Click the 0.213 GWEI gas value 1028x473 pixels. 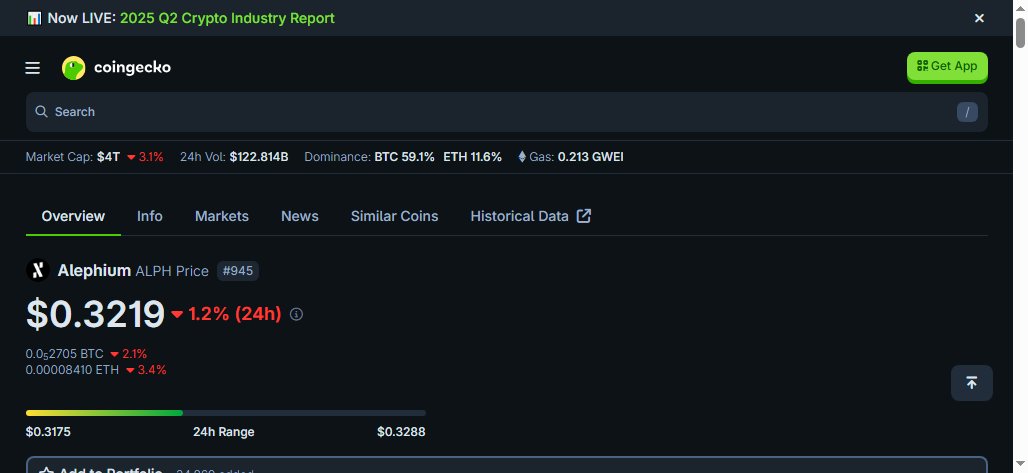[590, 157]
